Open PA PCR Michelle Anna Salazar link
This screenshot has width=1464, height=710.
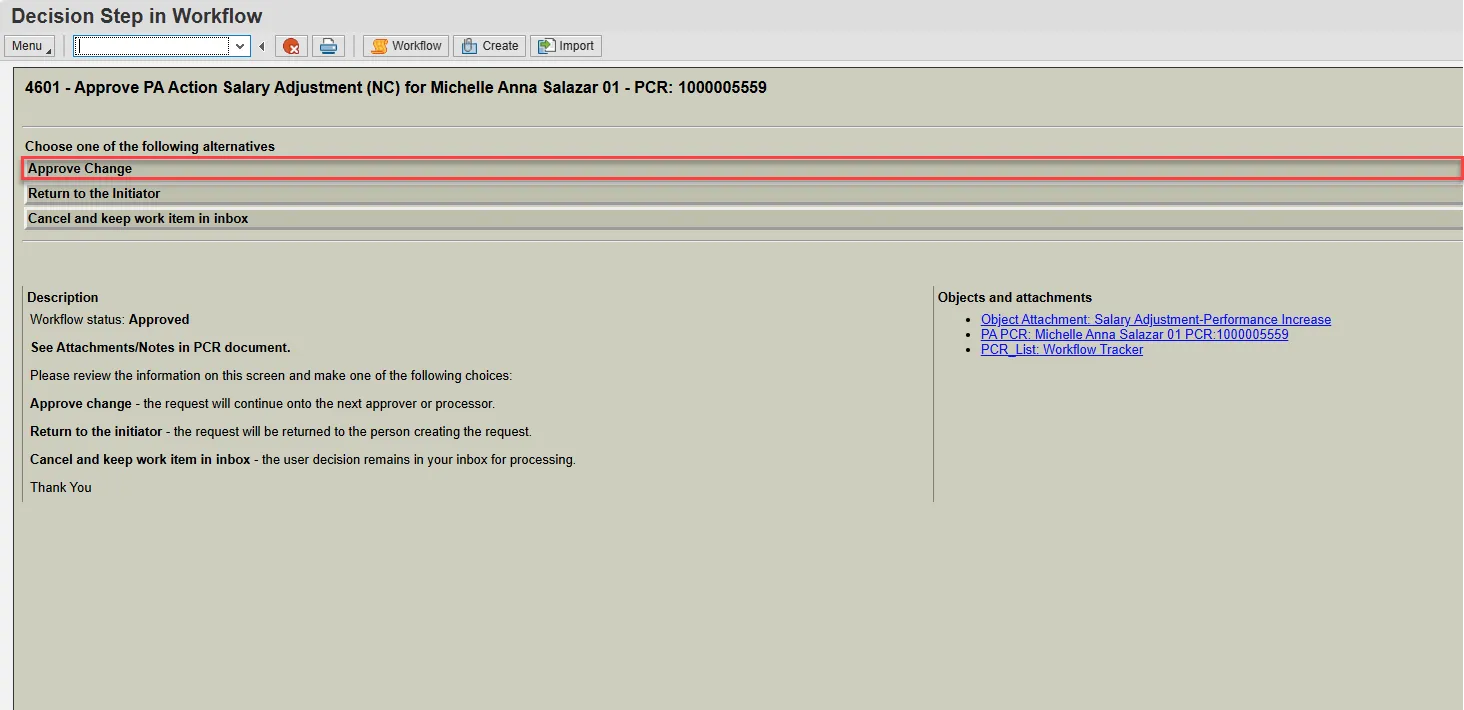coord(1134,335)
